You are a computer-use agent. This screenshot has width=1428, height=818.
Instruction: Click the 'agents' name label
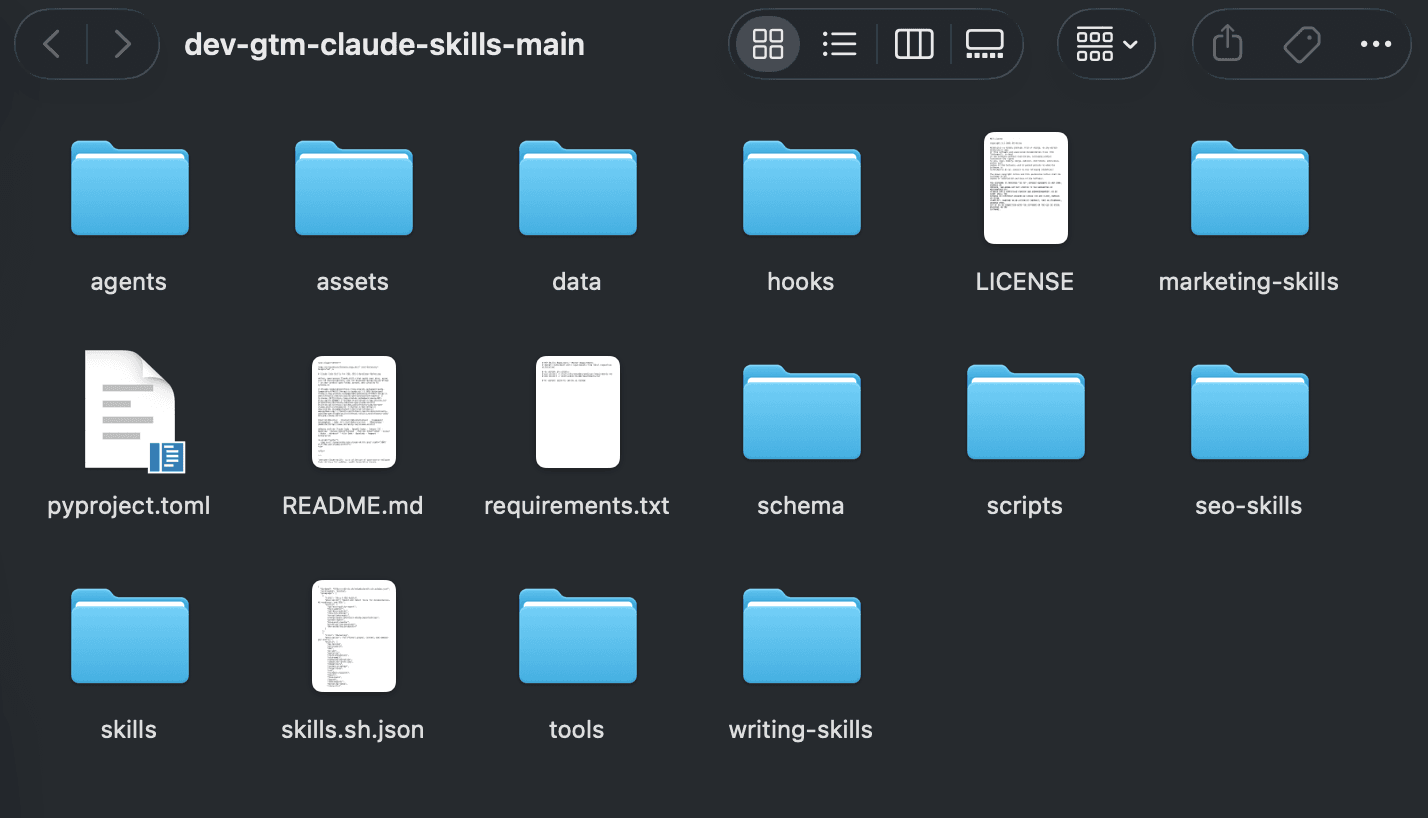(129, 282)
